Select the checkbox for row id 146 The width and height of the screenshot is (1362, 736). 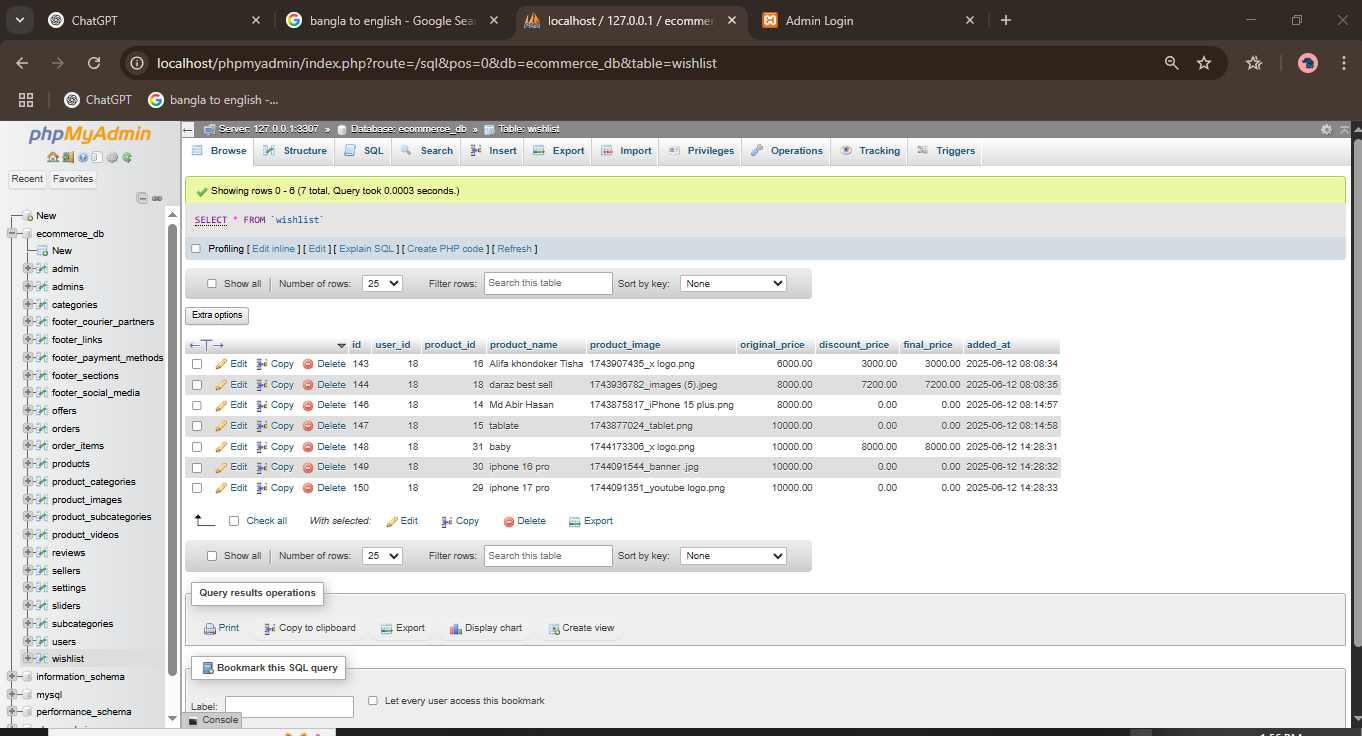tap(197, 406)
